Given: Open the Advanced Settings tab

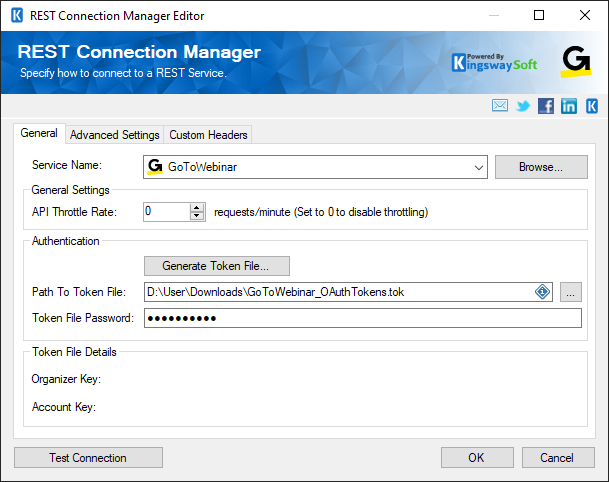Looking at the screenshot, I should pos(115,135).
